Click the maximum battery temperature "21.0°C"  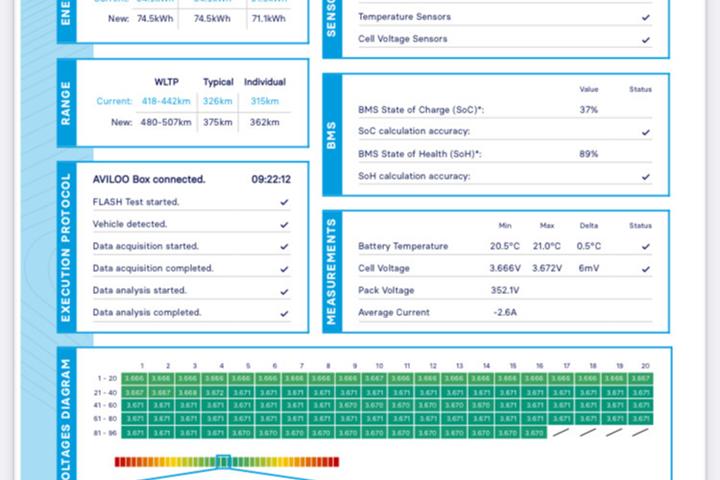click(x=546, y=246)
